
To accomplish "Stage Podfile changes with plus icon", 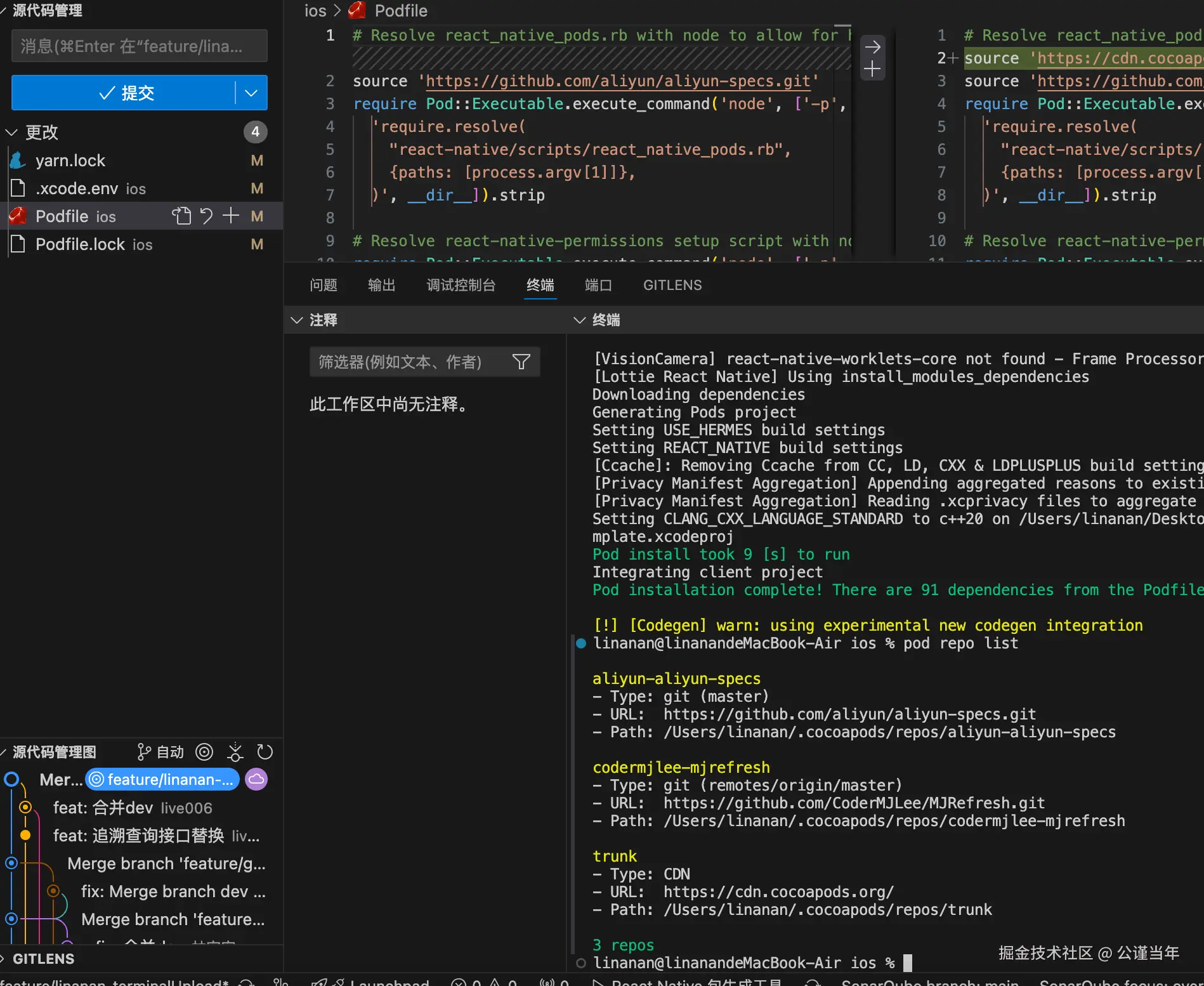I will pyautogui.click(x=231, y=216).
